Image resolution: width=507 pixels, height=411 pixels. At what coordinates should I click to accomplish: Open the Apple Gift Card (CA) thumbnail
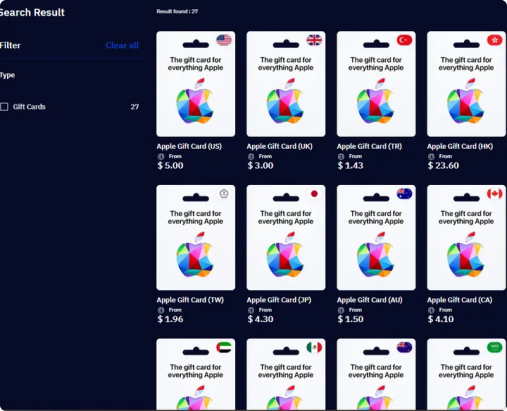466,238
